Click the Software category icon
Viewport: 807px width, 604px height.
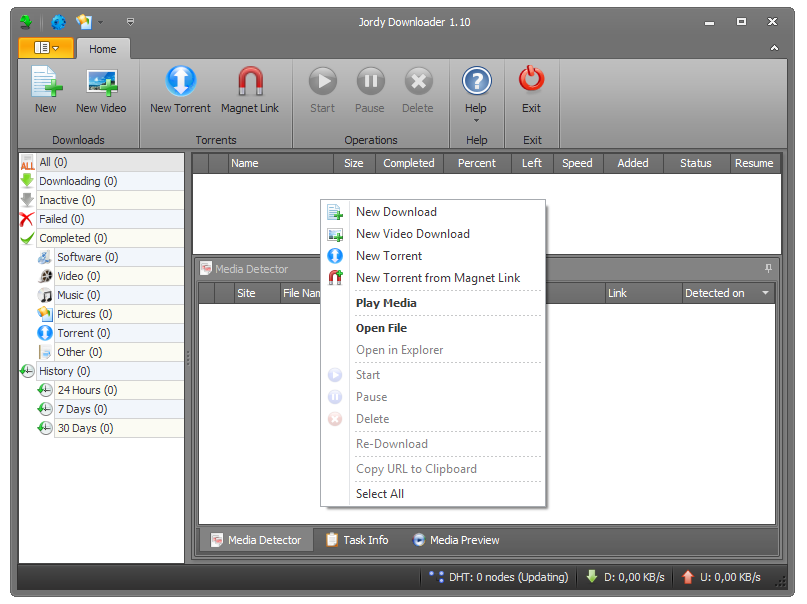pos(45,257)
